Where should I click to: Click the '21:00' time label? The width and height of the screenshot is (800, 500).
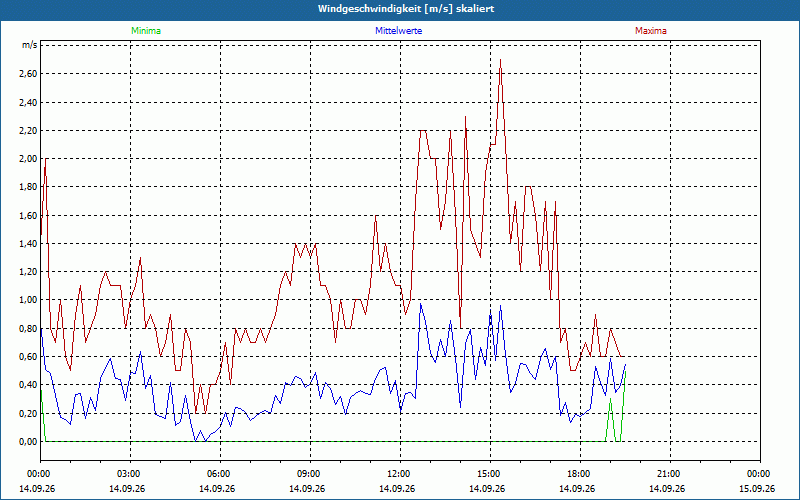(667, 474)
